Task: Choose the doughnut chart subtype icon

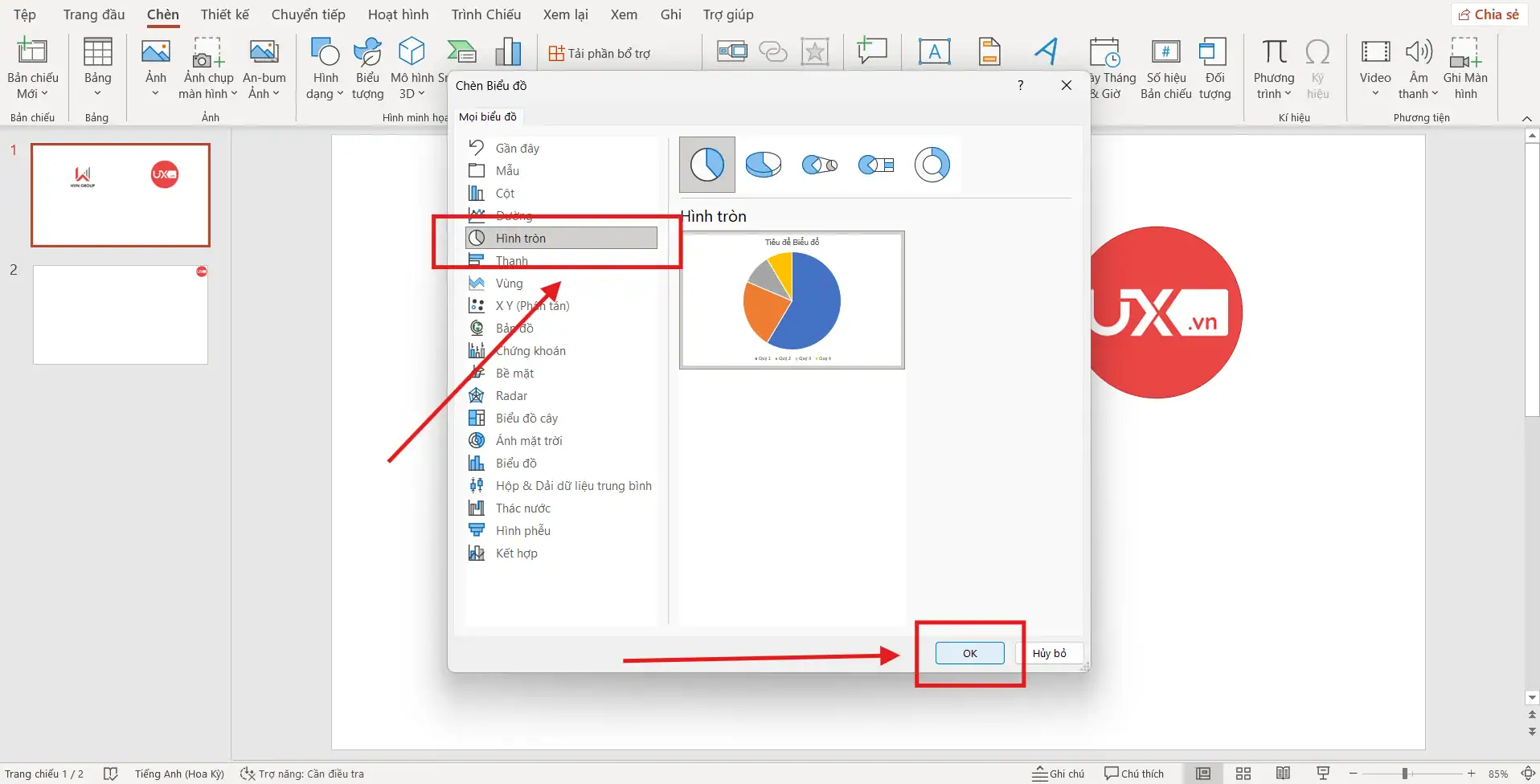Action: pos(932,165)
